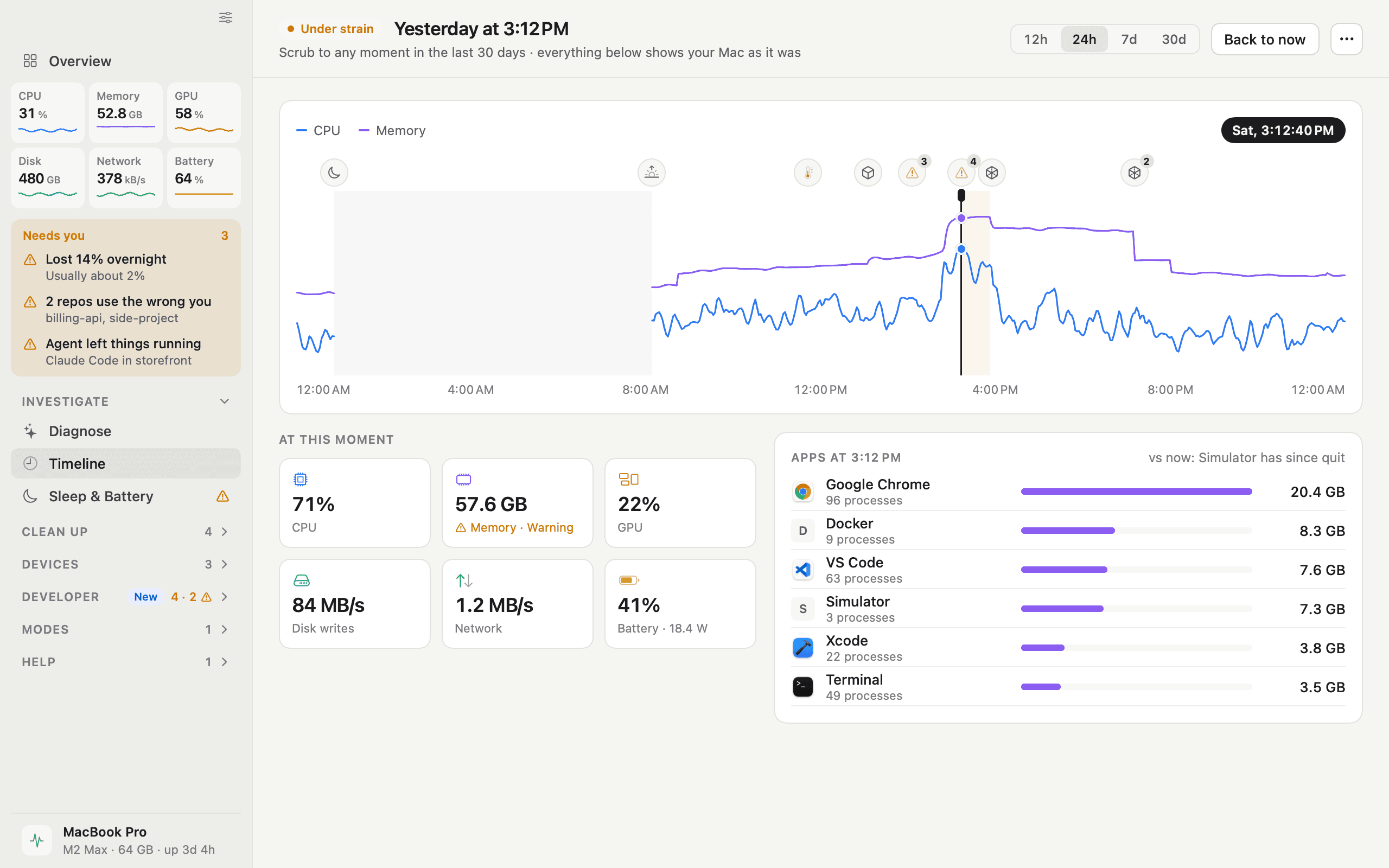Open Timeline in the sidebar

[126, 463]
